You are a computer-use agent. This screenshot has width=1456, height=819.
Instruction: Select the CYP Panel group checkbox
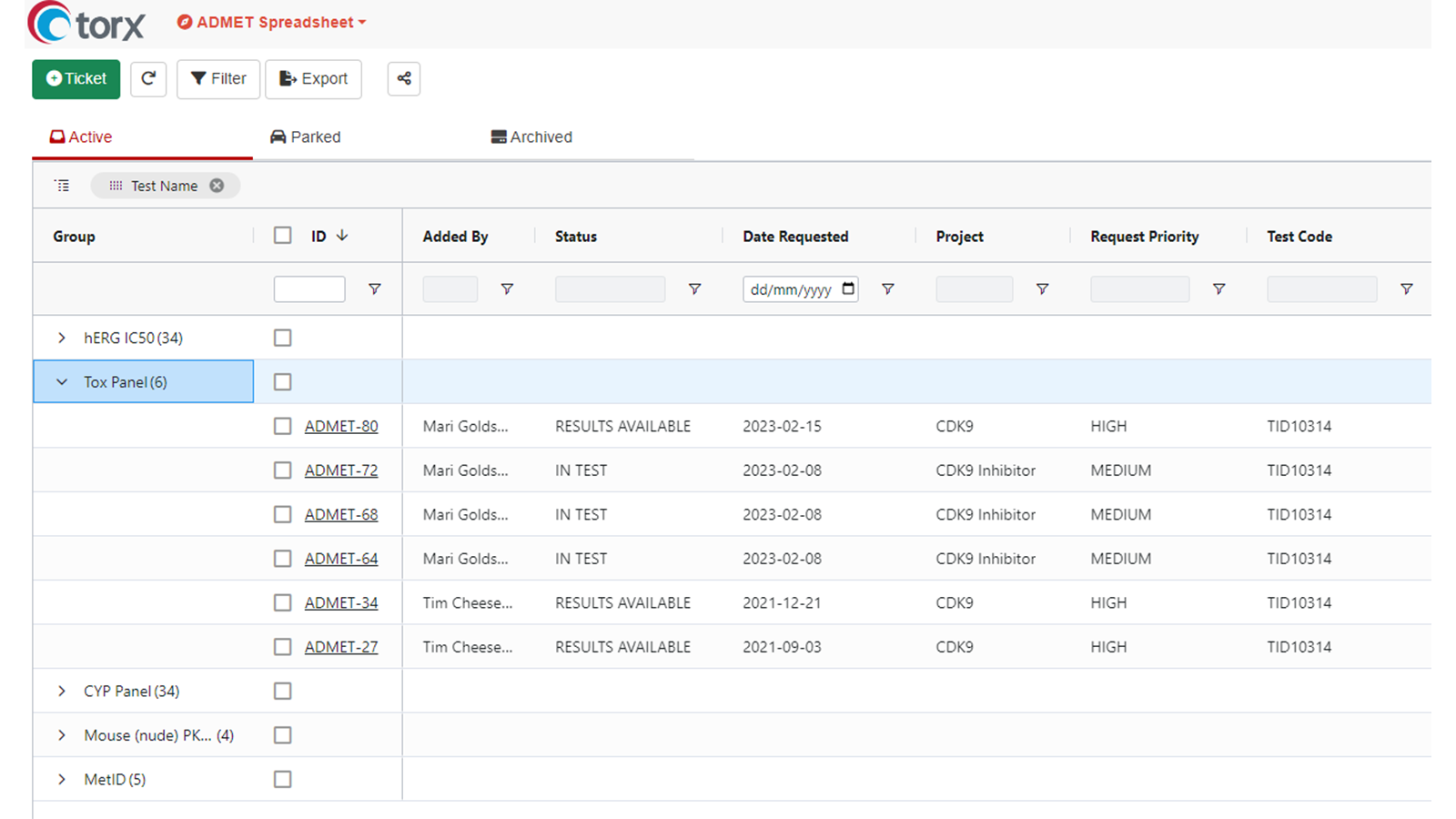pyautogui.click(x=283, y=691)
